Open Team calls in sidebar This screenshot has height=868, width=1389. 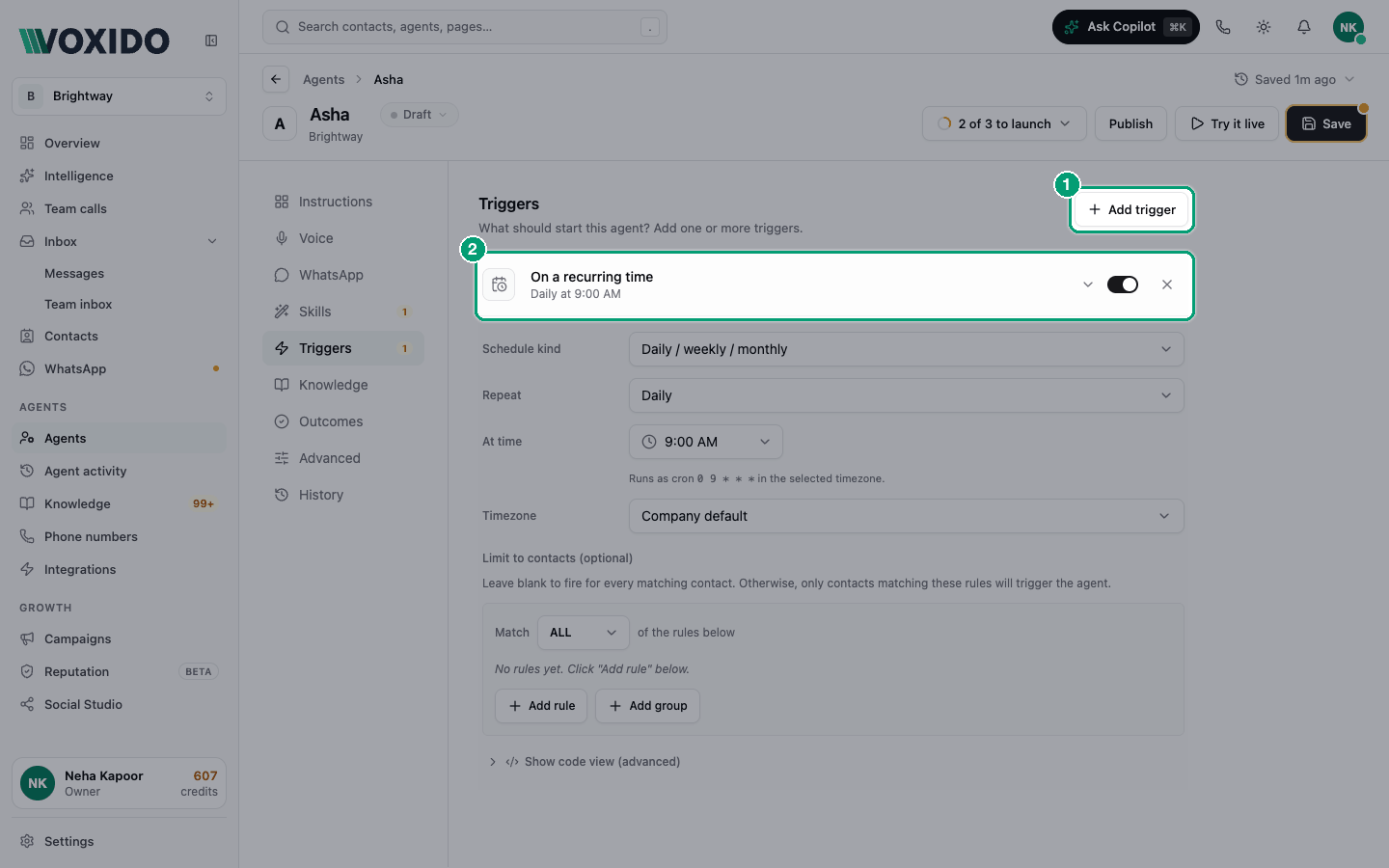(120, 208)
